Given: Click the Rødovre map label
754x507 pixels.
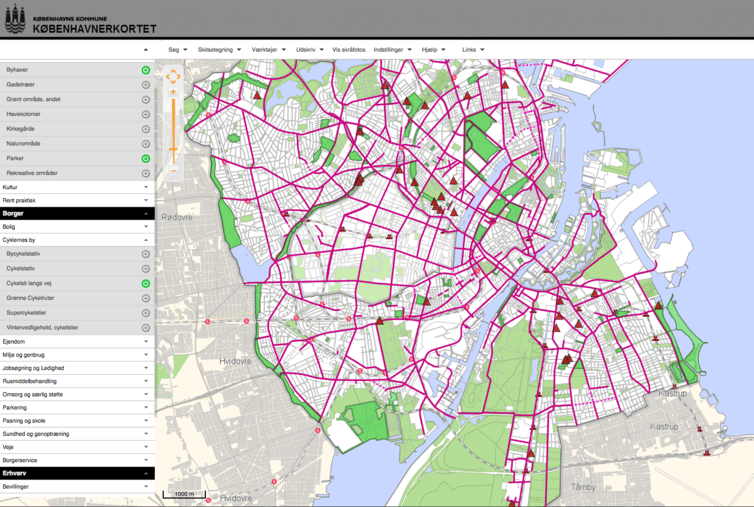Looking at the screenshot, I should (x=177, y=217).
